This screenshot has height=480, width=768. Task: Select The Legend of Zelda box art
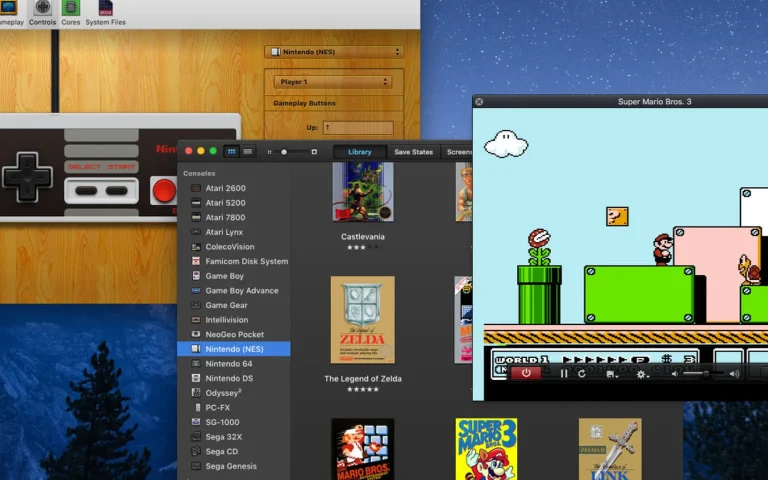tap(363, 320)
